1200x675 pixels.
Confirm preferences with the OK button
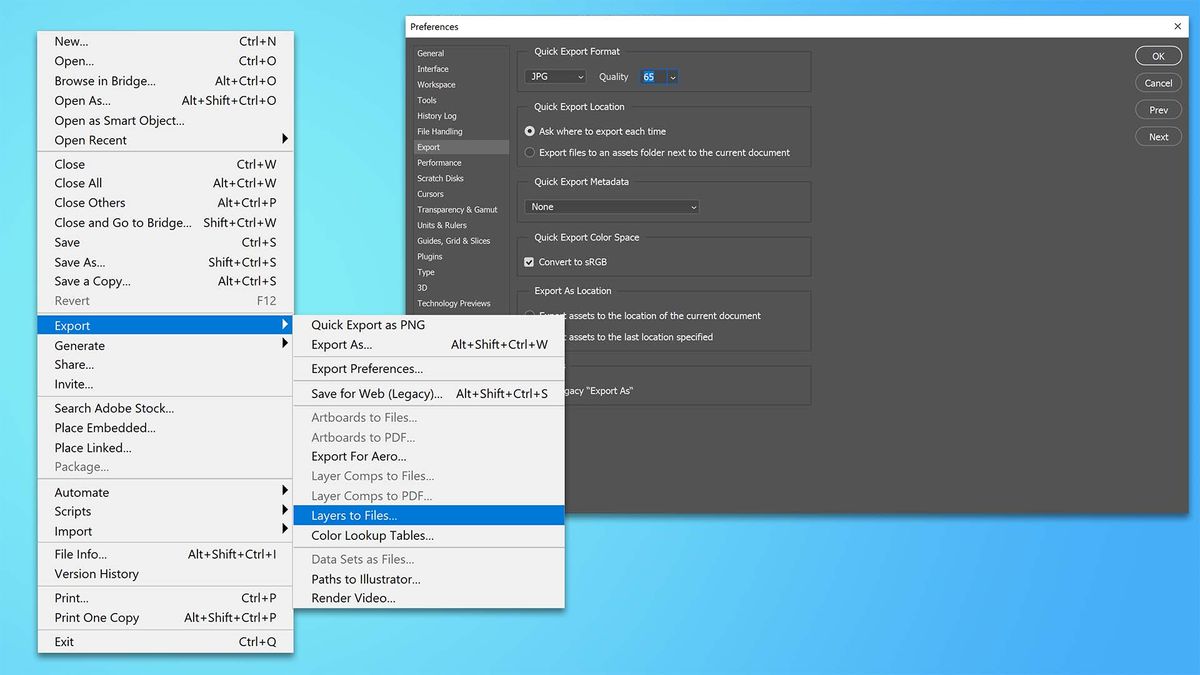pyautogui.click(x=1157, y=55)
